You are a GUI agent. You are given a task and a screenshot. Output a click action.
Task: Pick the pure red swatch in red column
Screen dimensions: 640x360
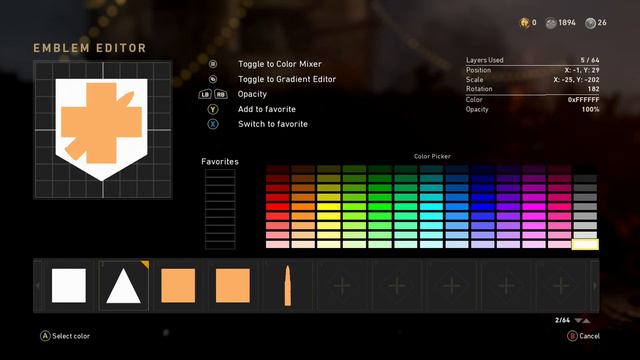[278, 207]
